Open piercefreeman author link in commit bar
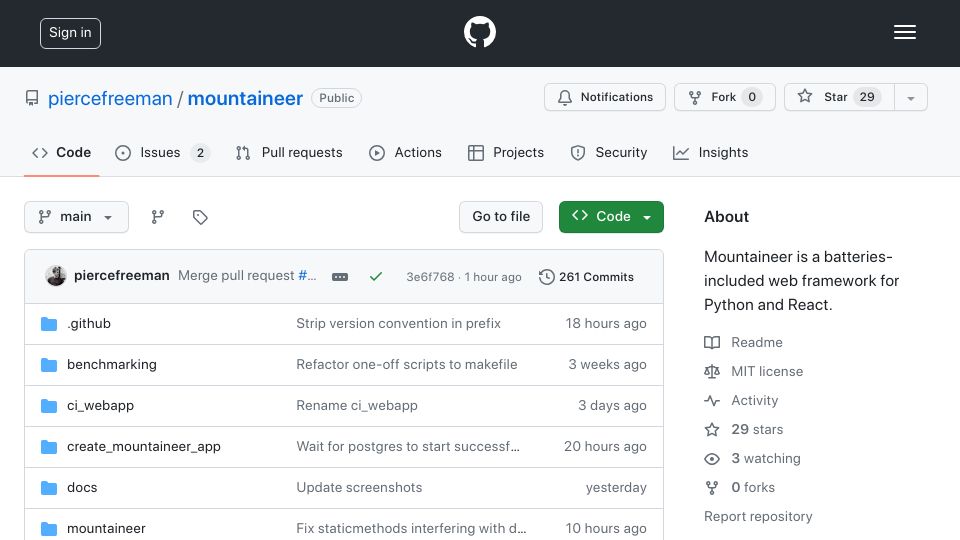Screen dimensions: 960x540 point(122,276)
